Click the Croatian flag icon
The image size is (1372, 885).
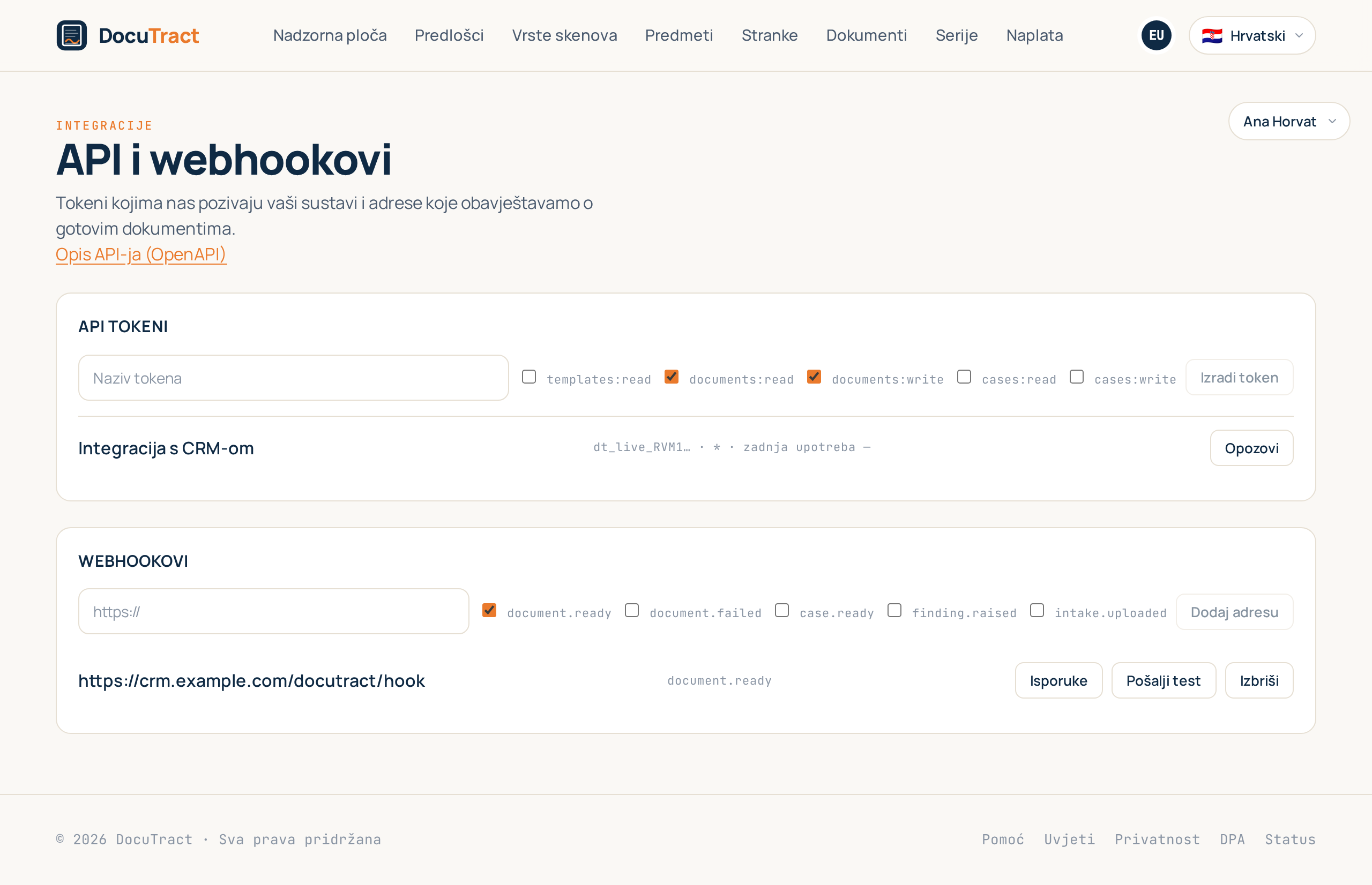pyautogui.click(x=1212, y=36)
